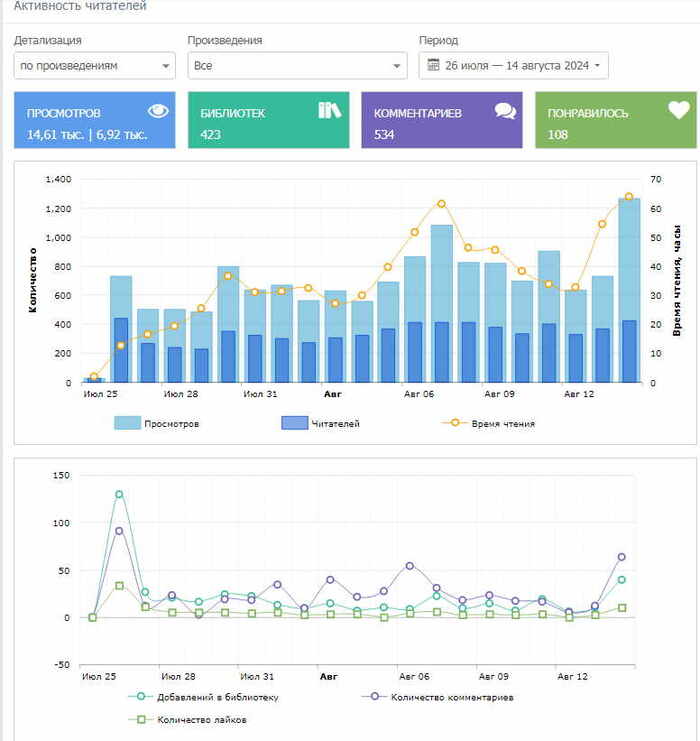Open the period date range picker

point(514,66)
